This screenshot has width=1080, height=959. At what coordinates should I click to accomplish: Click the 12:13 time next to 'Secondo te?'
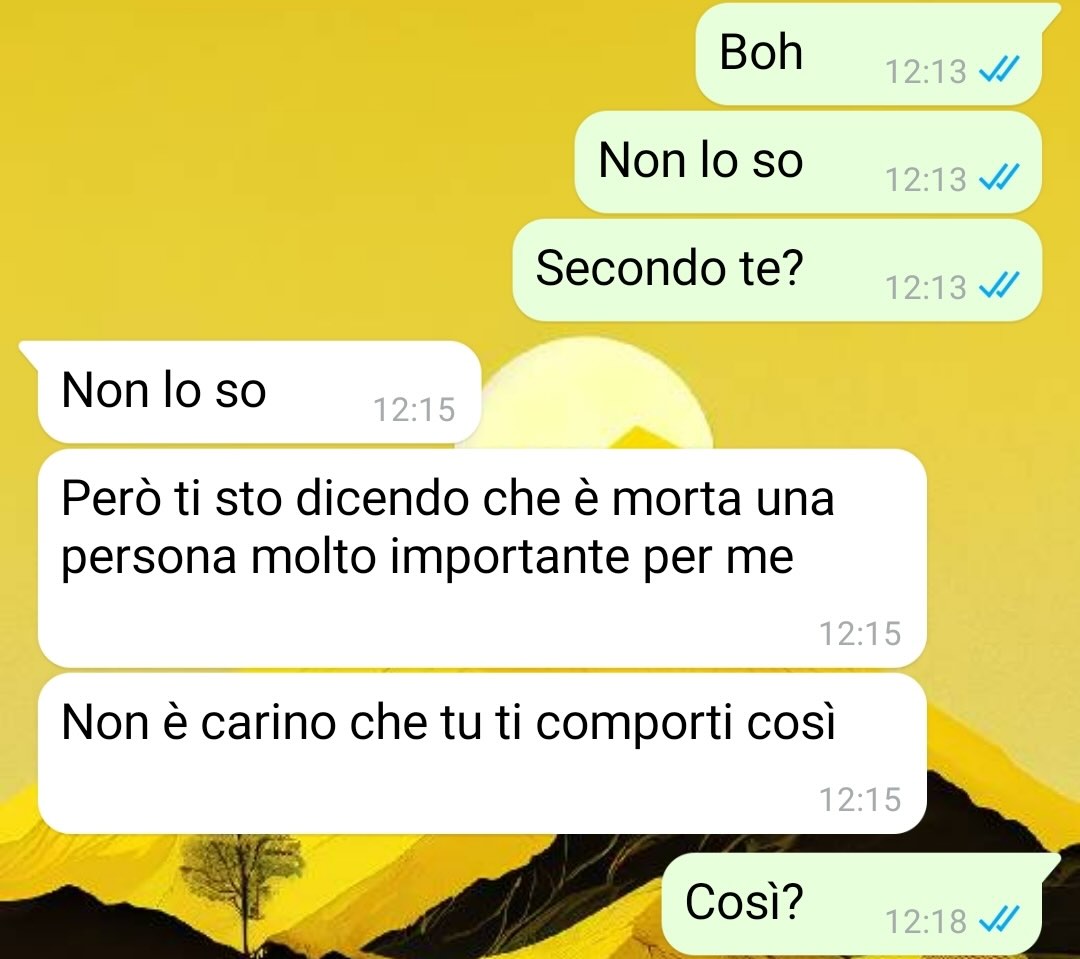click(925, 287)
